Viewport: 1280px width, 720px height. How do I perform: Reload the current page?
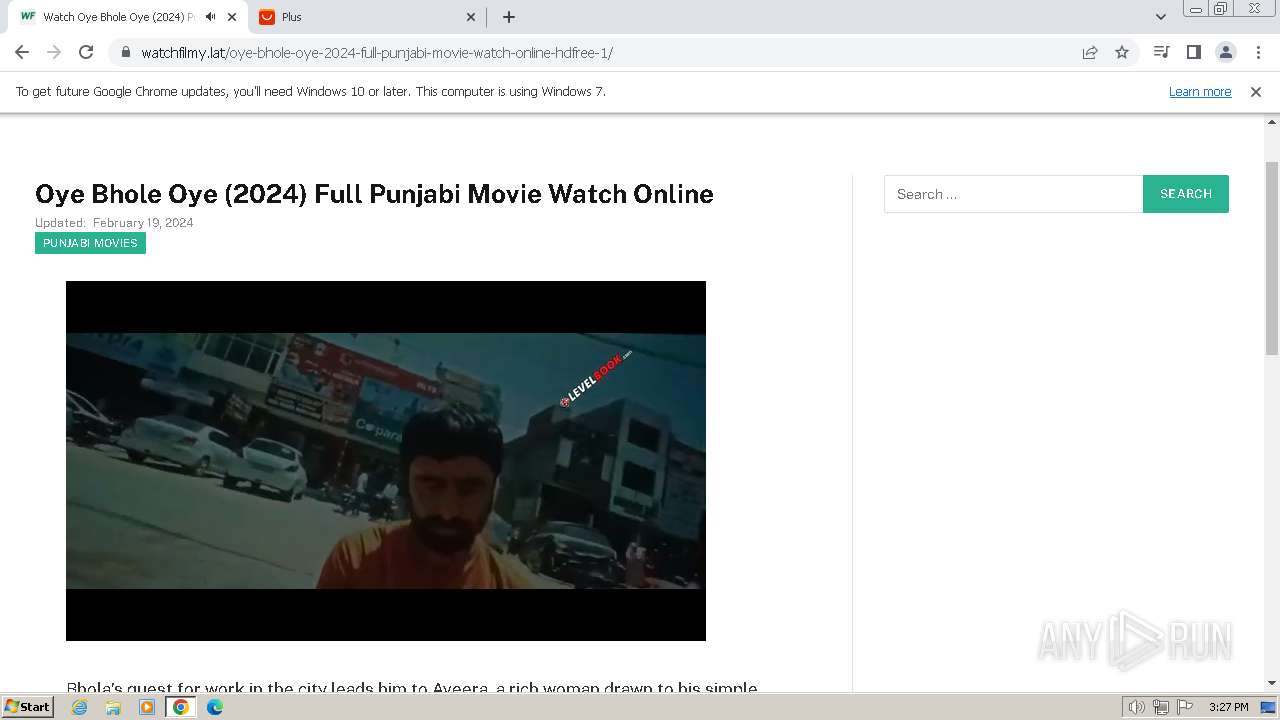(x=86, y=52)
